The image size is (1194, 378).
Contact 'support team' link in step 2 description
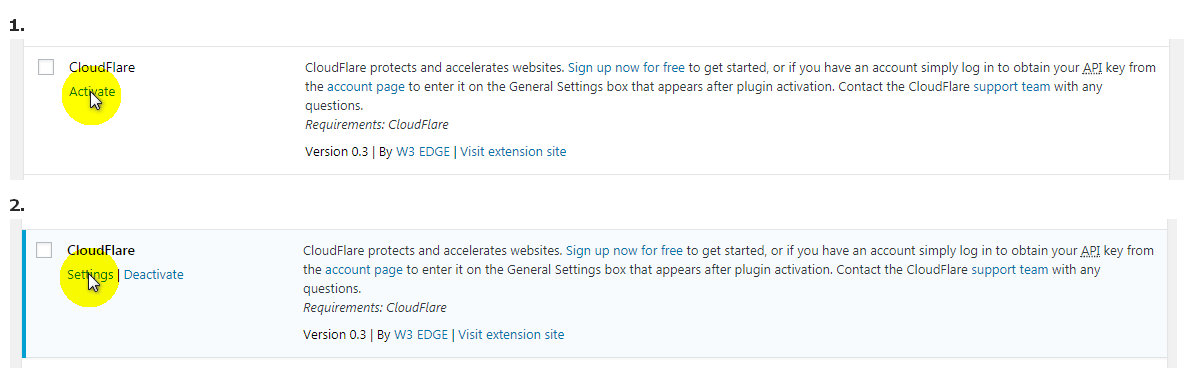(x=1010, y=269)
